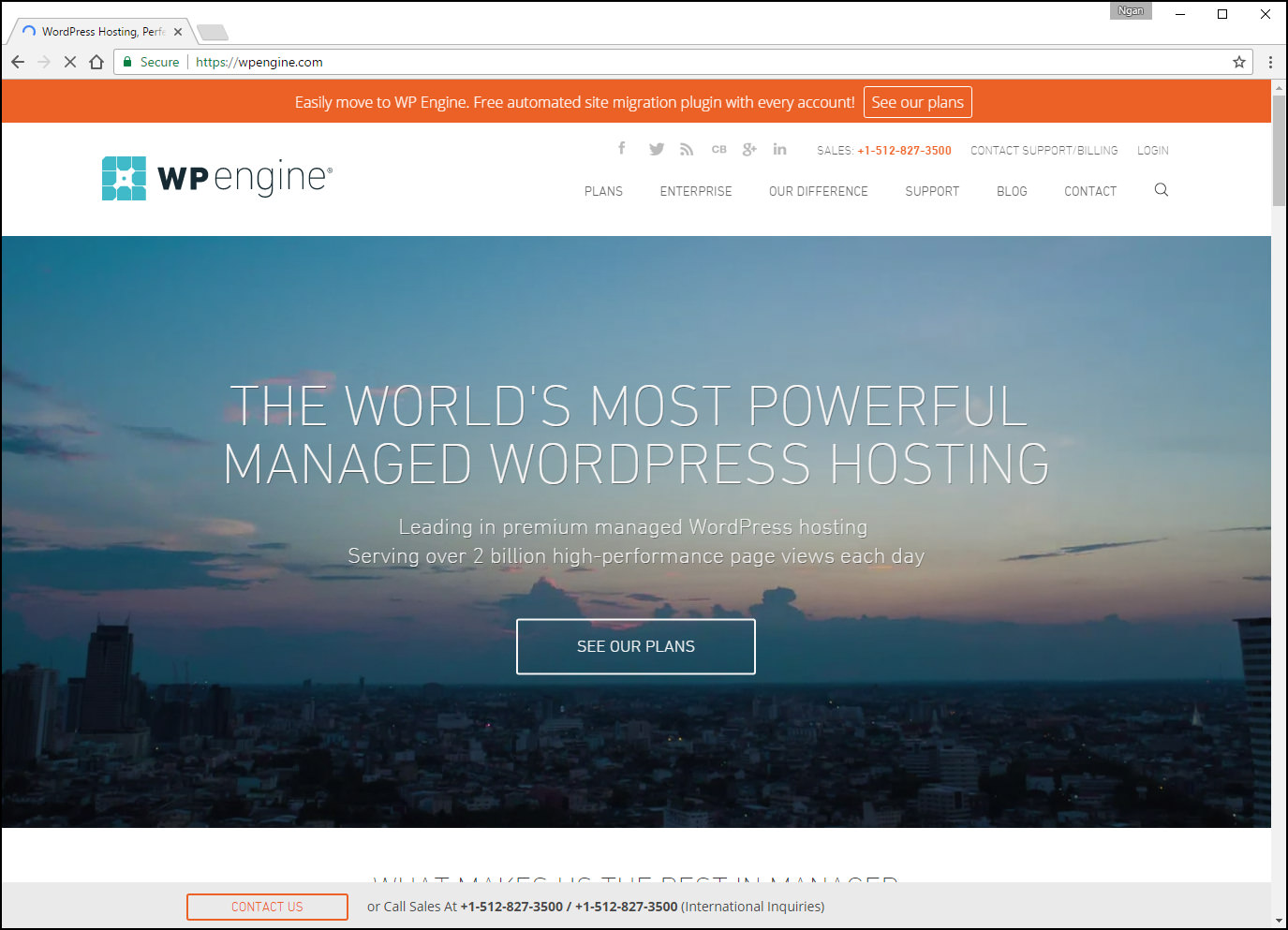Open the Enterprise menu item
Image resolution: width=1288 pixels, height=930 pixels.
pyautogui.click(x=696, y=191)
